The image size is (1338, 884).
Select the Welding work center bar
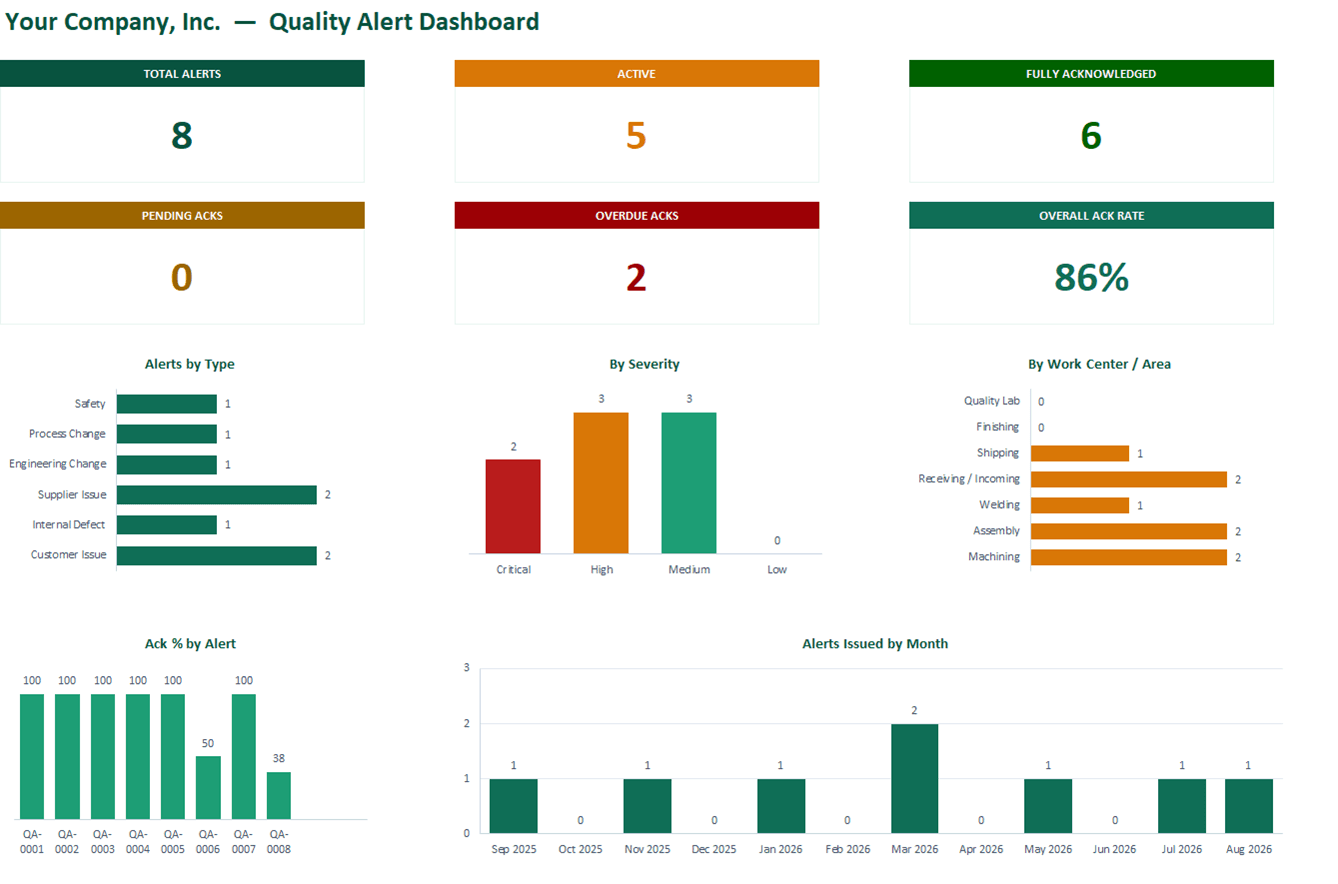click(x=1080, y=505)
